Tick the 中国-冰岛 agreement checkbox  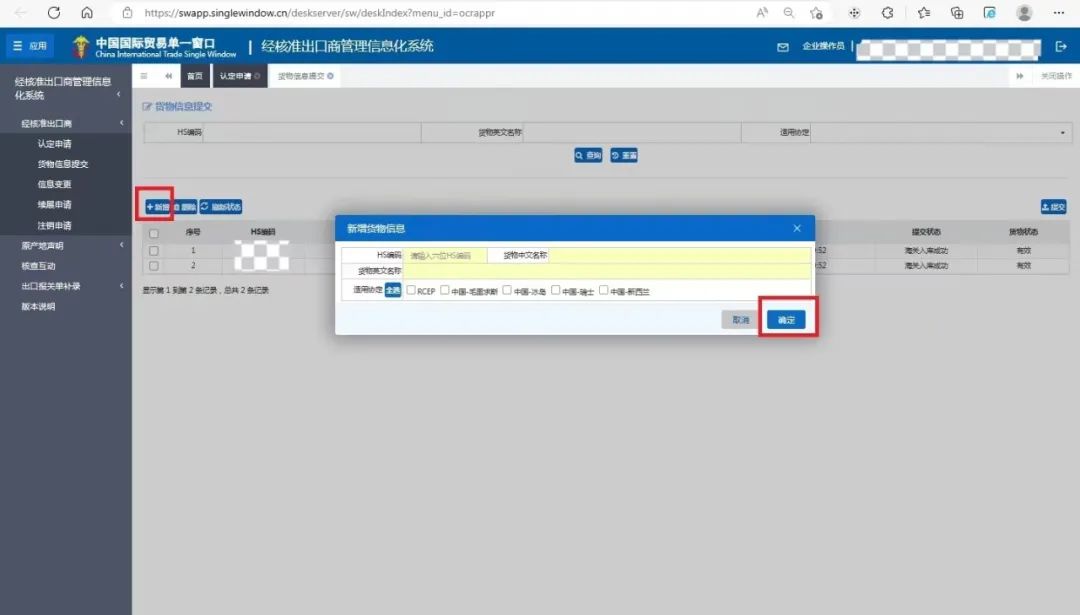click(x=507, y=290)
